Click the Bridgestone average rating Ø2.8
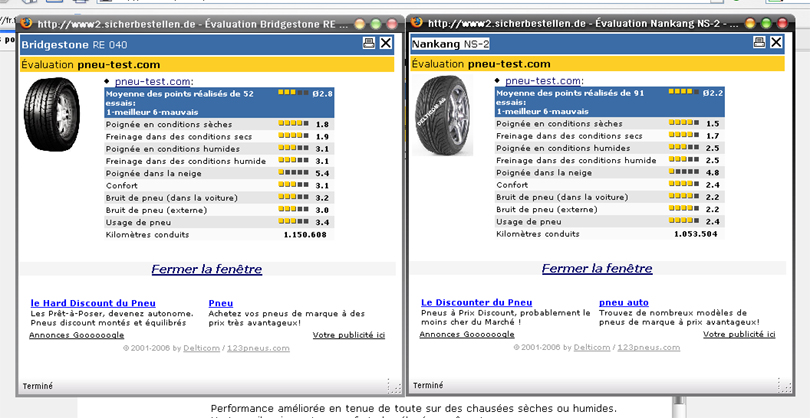 click(x=322, y=94)
